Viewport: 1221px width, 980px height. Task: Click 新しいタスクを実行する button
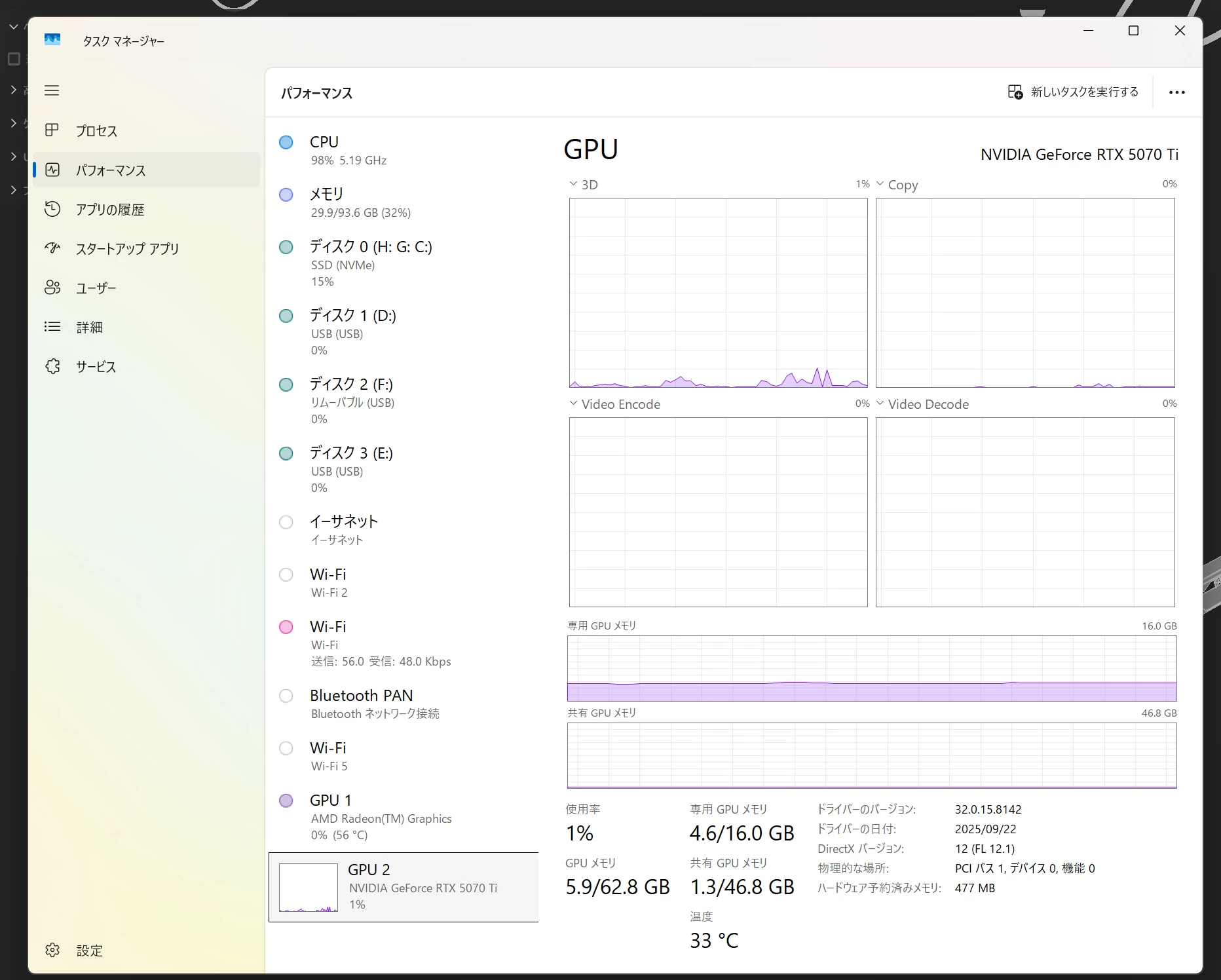(x=1073, y=92)
